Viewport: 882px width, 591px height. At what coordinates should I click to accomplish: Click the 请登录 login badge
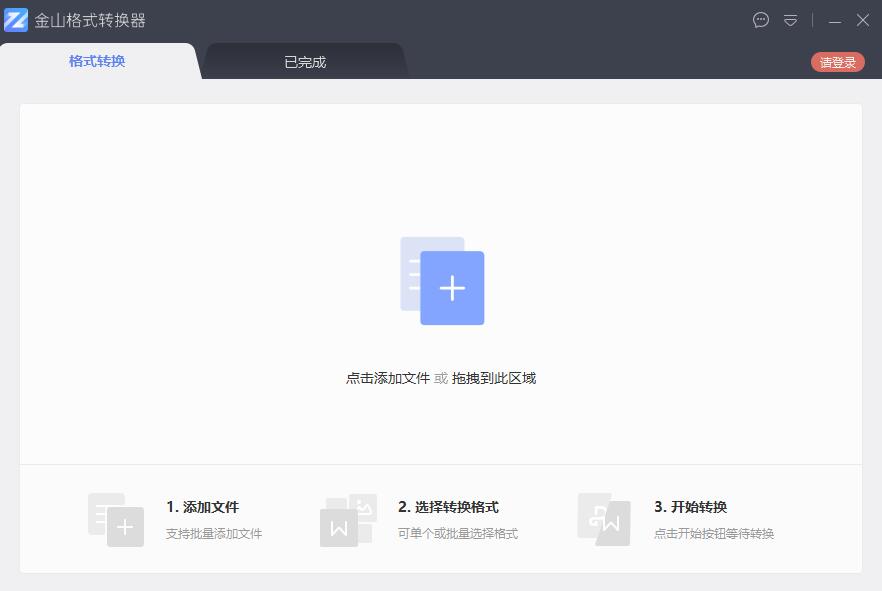tap(837, 60)
